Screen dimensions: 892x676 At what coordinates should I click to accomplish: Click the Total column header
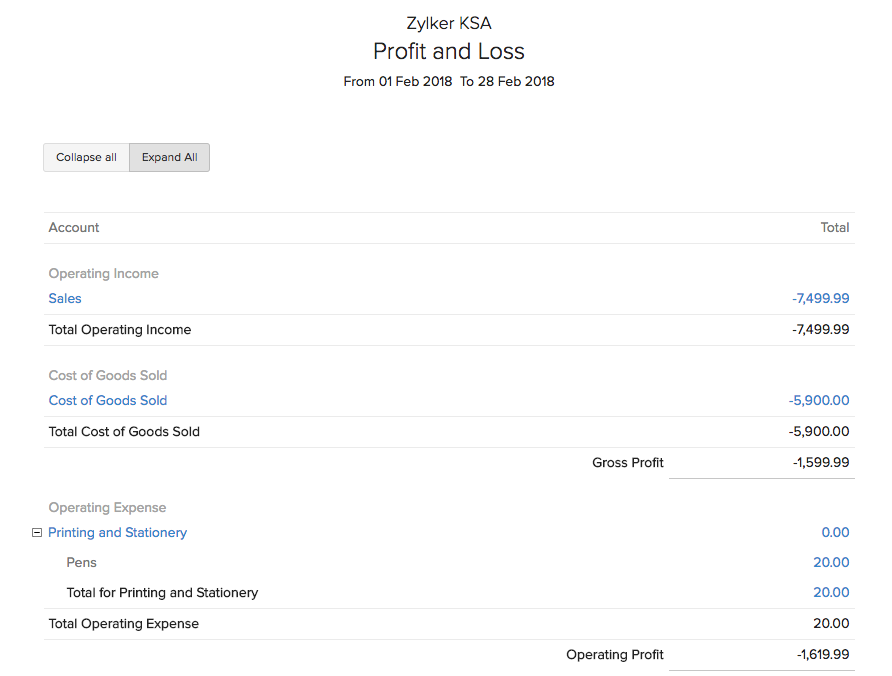[834, 228]
